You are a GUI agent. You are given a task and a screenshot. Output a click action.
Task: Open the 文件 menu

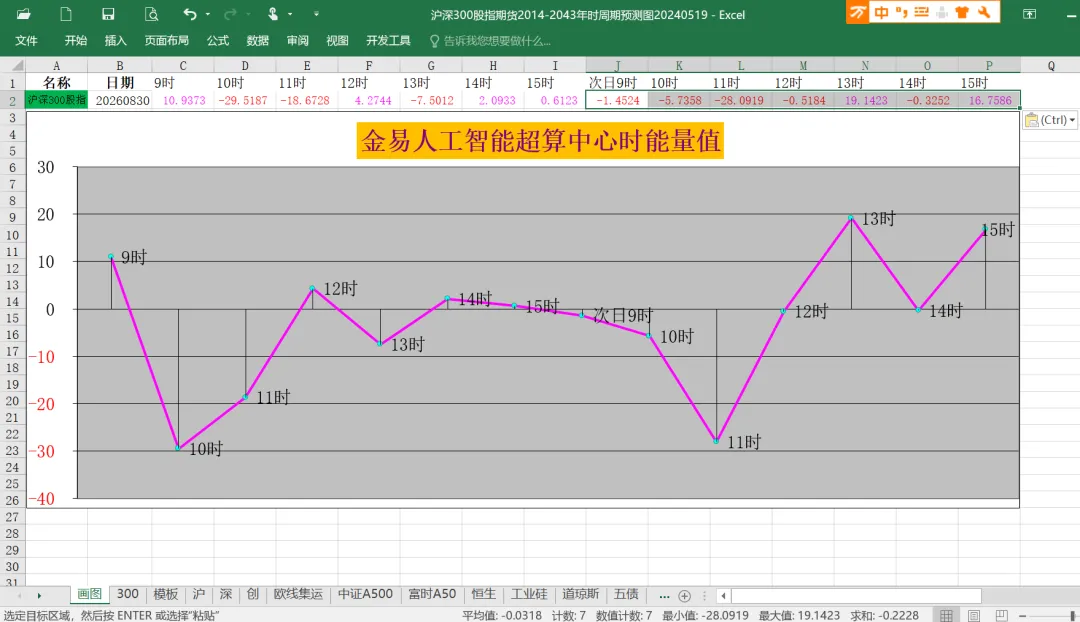click(26, 41)
